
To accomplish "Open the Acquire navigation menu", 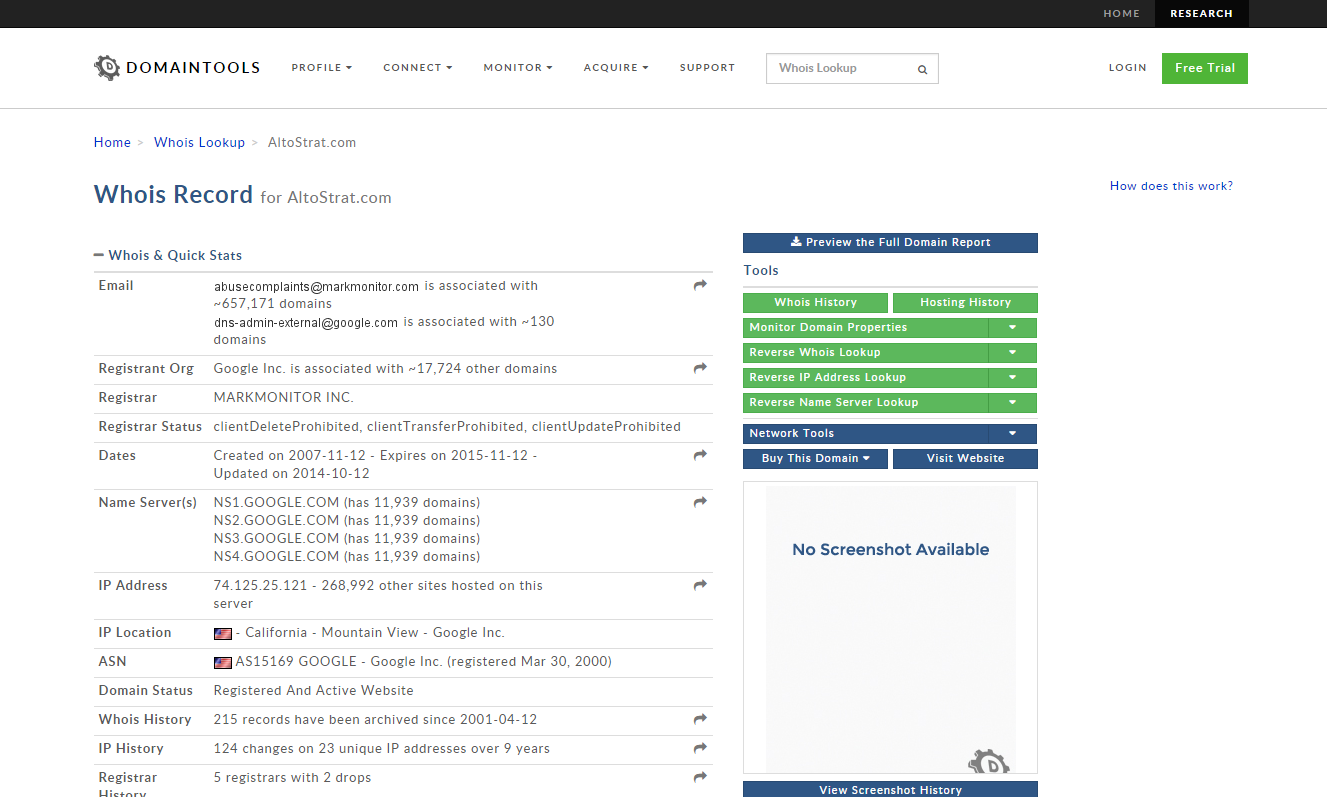I will (x=616, y=68).
